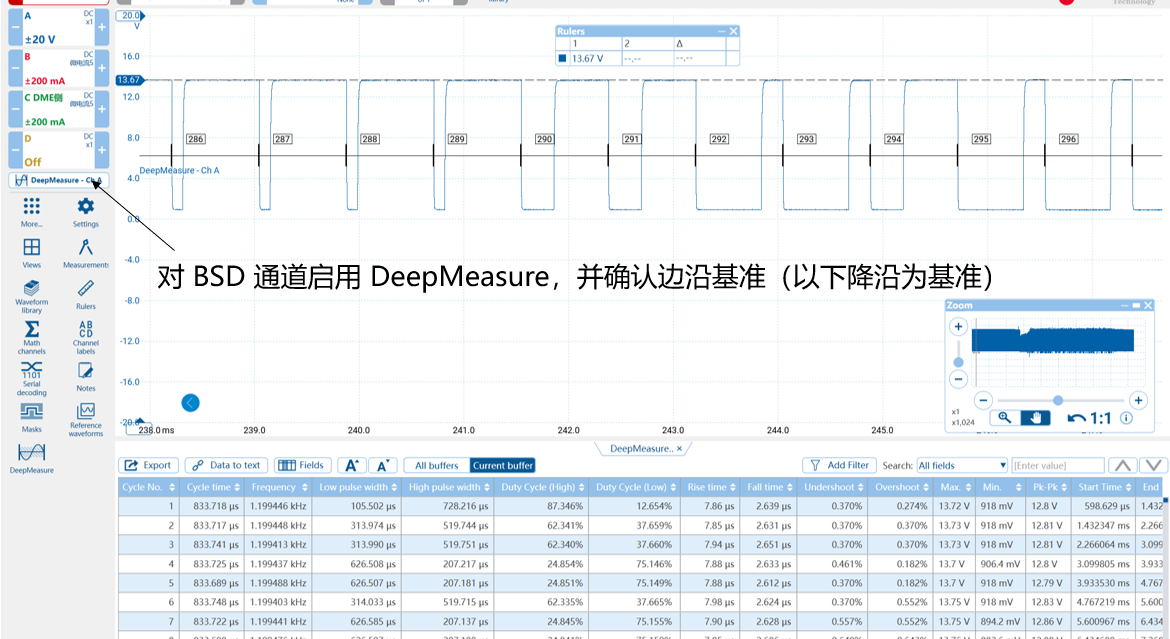Open Channel A settings panel

[58, 28]
